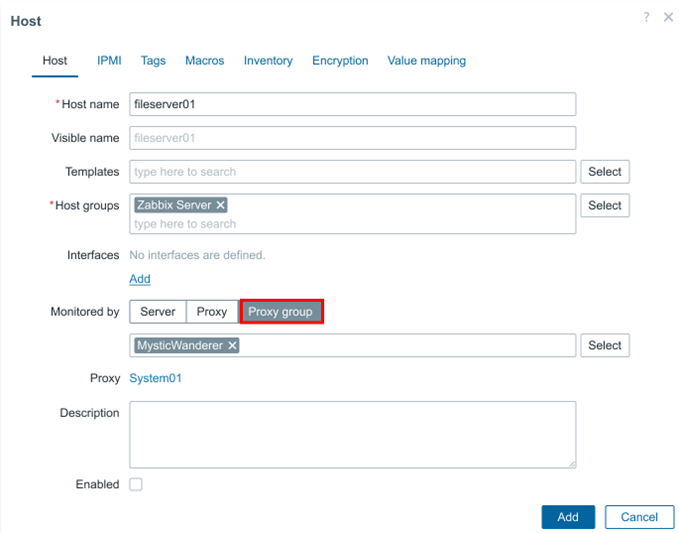Switch to the Inventory tab

tap(268, 61)
